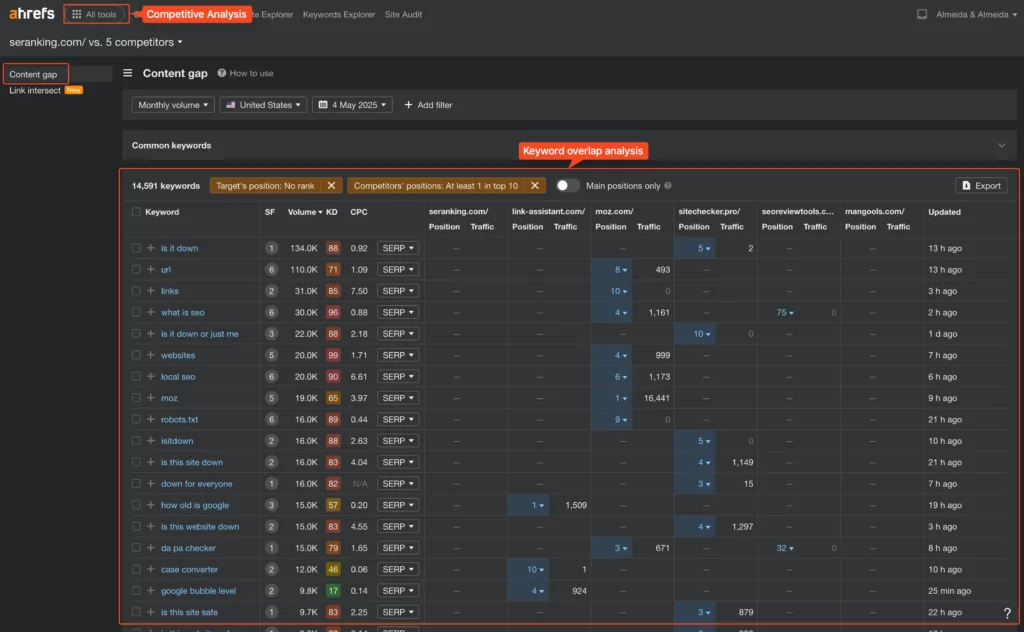Check the box for 'is it down' keyword
Screen dimensions: 1024x632
(137, 248)
